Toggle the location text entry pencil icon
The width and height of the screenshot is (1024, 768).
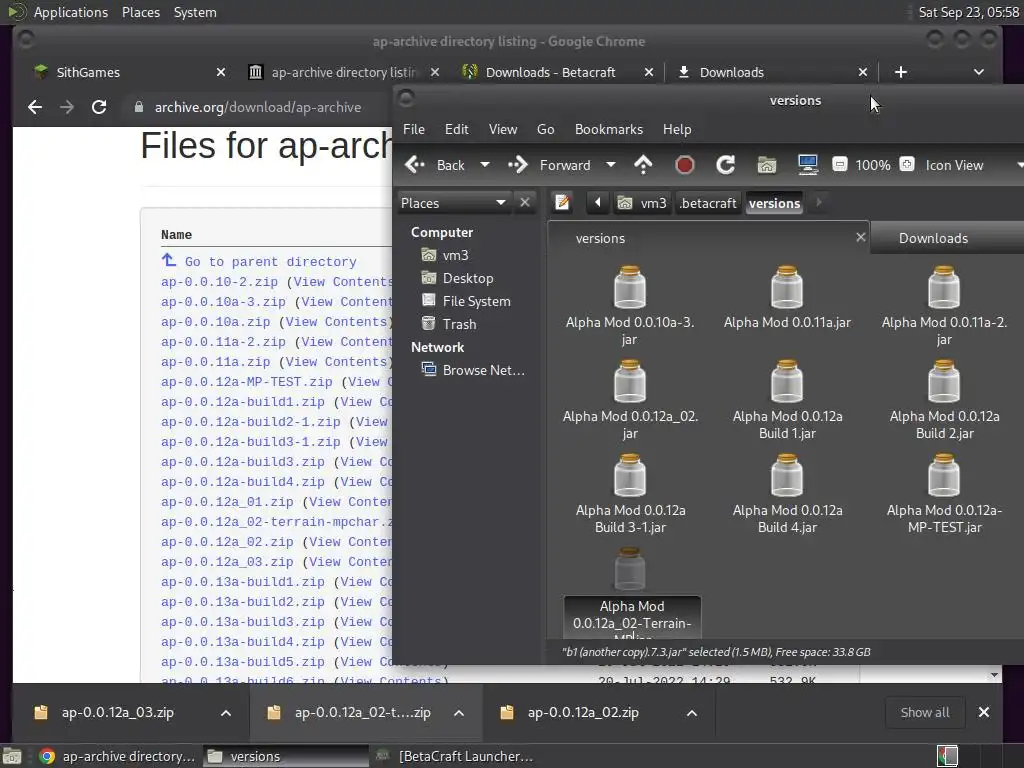pyautogui.click(x=562, y=203)
